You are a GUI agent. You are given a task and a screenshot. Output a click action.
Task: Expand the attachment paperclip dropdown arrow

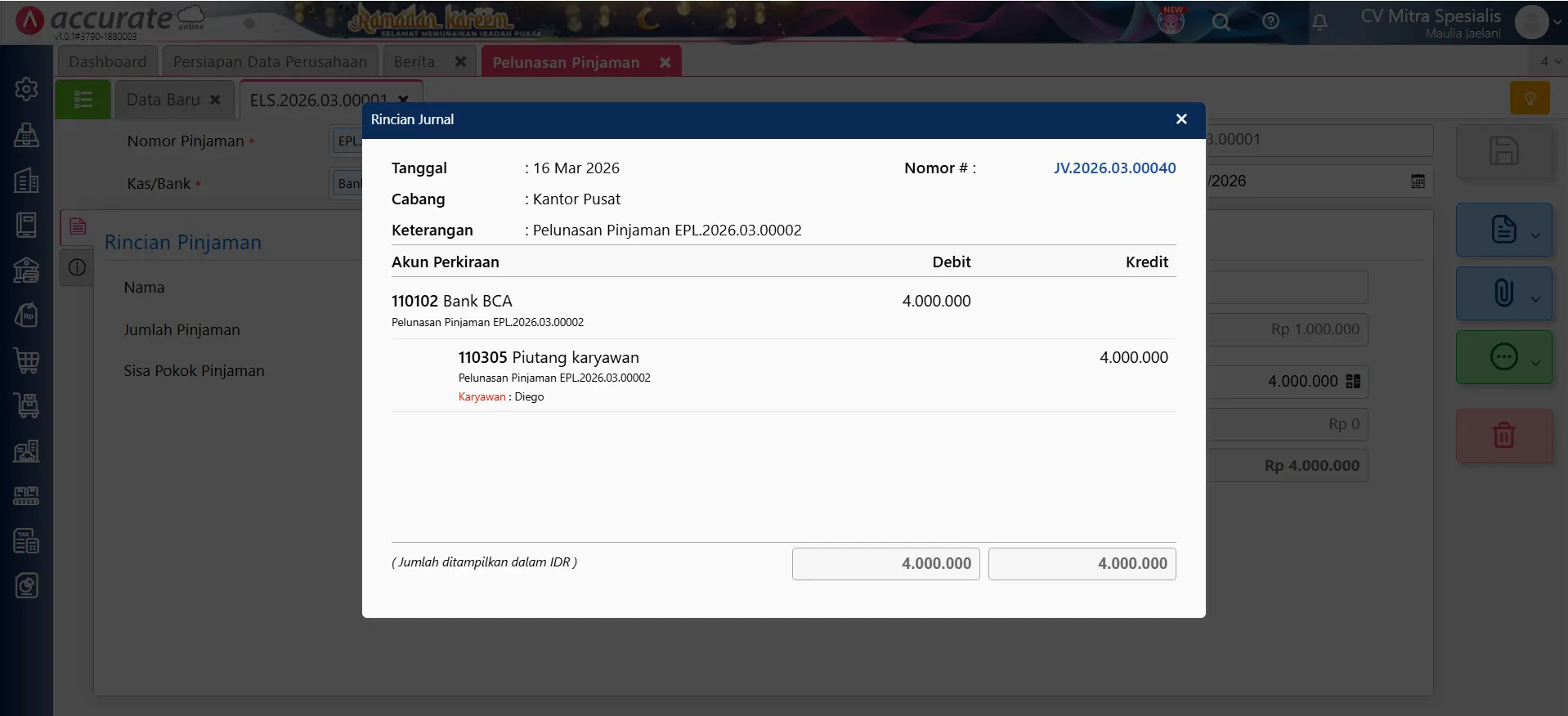(x=1535, y=299)
